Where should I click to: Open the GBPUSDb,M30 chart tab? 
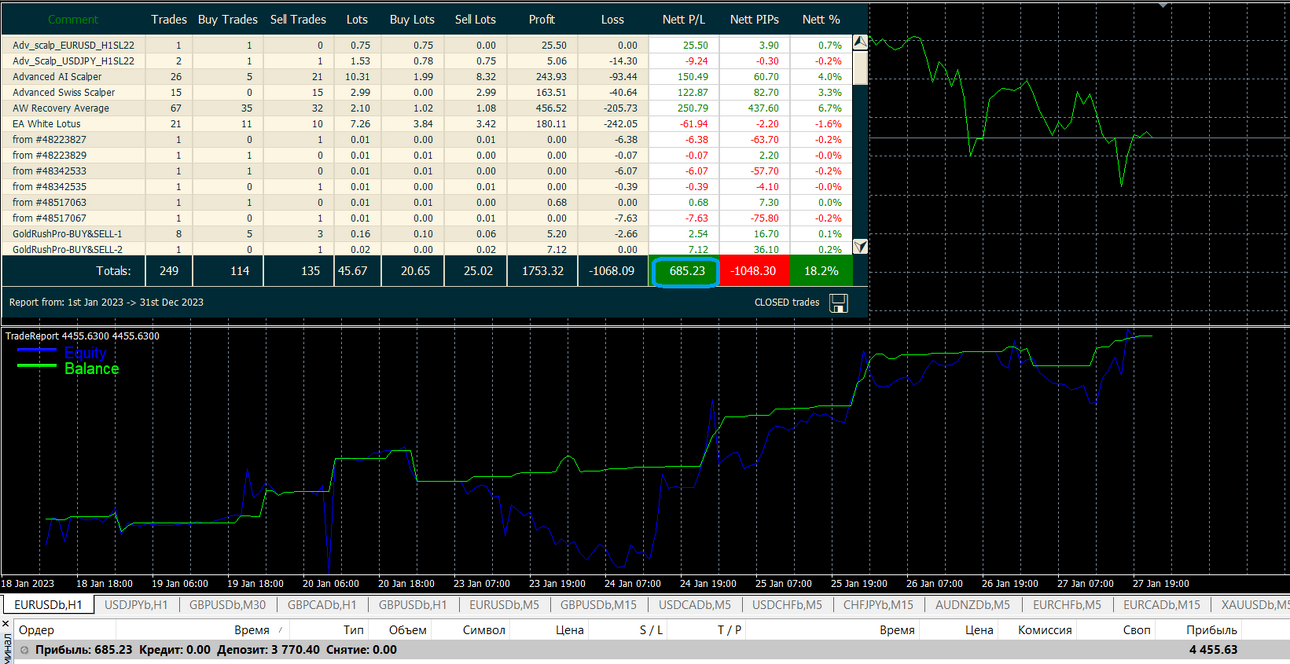point(227,604)
